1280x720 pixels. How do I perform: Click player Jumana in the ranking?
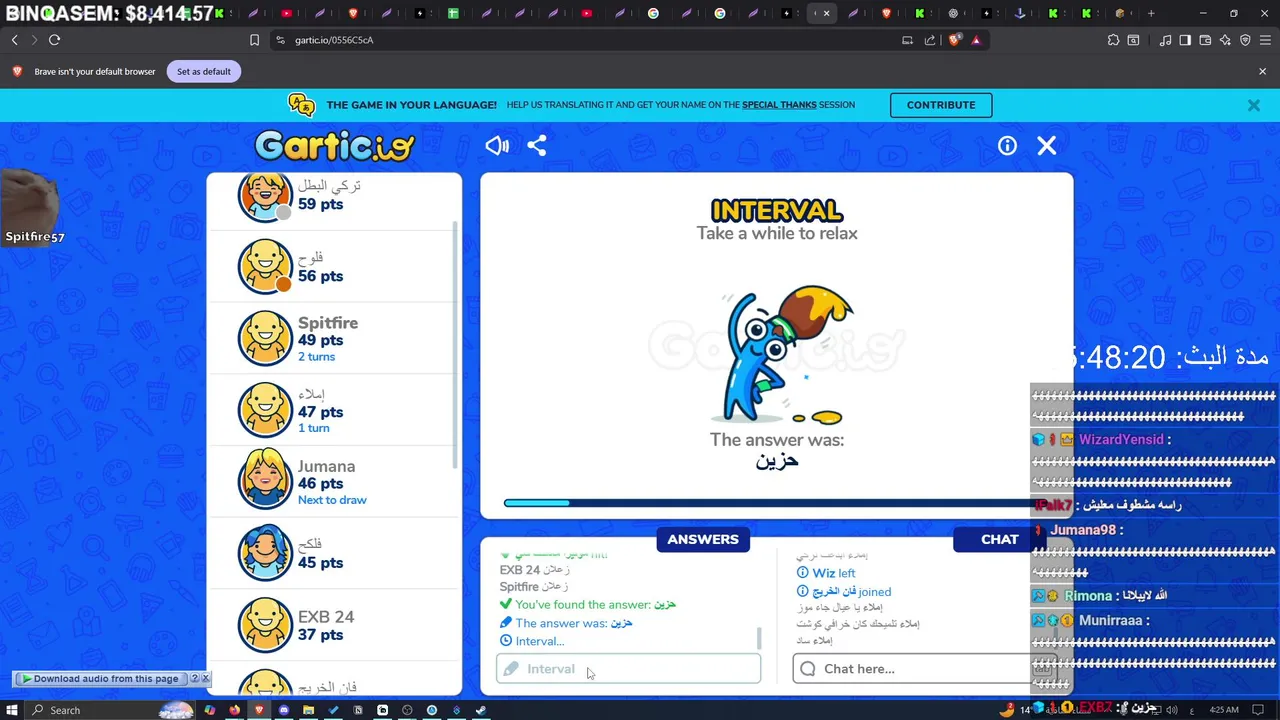[x=335, y=481]
